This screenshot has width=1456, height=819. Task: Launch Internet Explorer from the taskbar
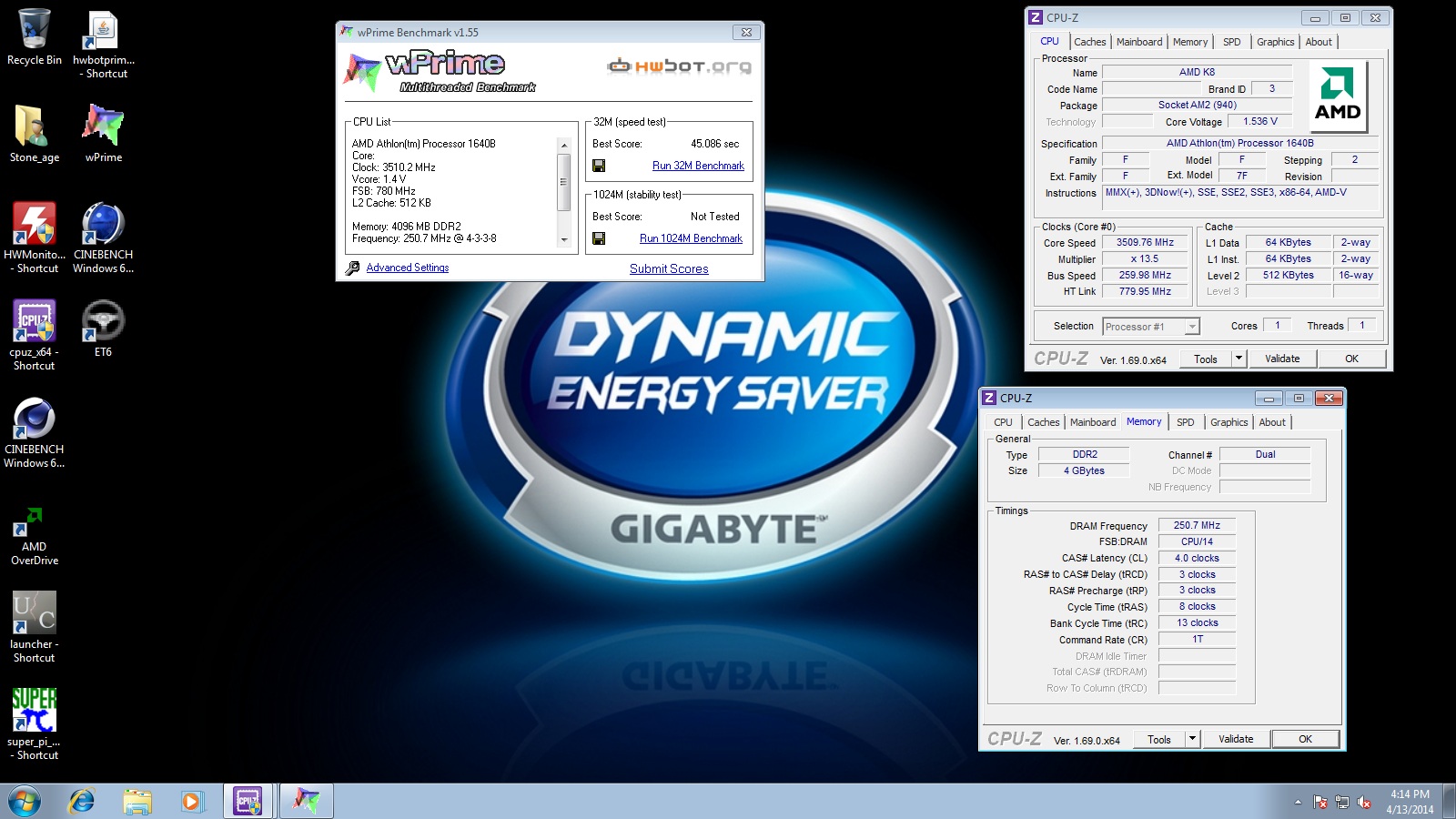(x=82, y=802)
